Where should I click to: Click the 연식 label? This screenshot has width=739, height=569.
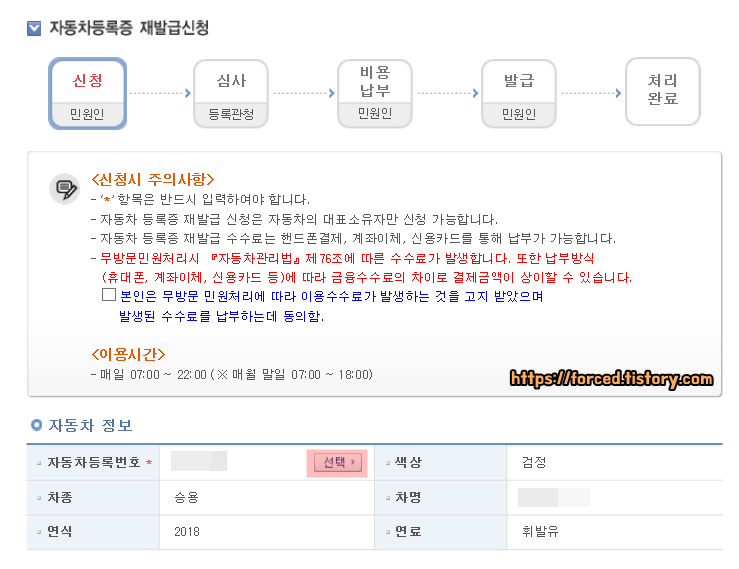(59, 532)
